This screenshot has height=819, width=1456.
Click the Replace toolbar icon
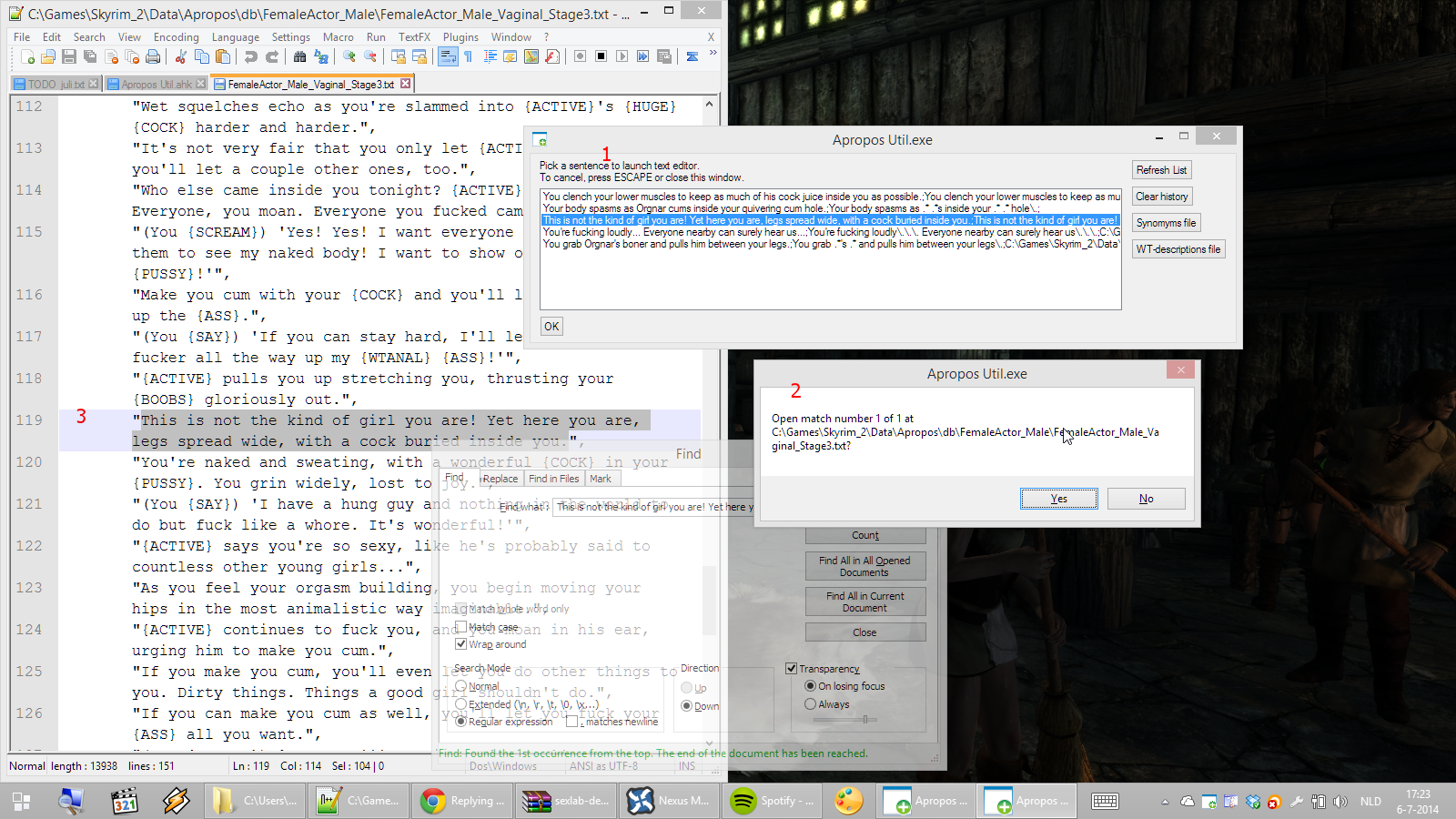320,56
